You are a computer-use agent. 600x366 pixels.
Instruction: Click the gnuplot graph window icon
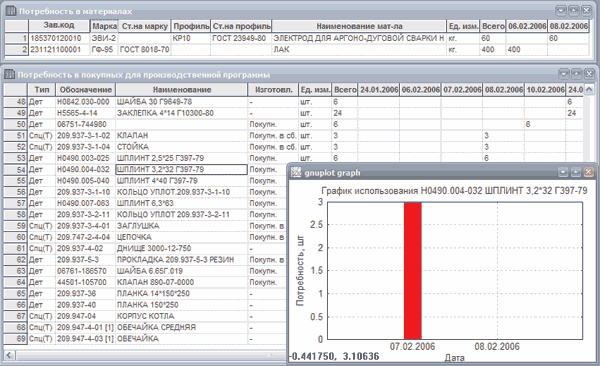coord(295,173)
